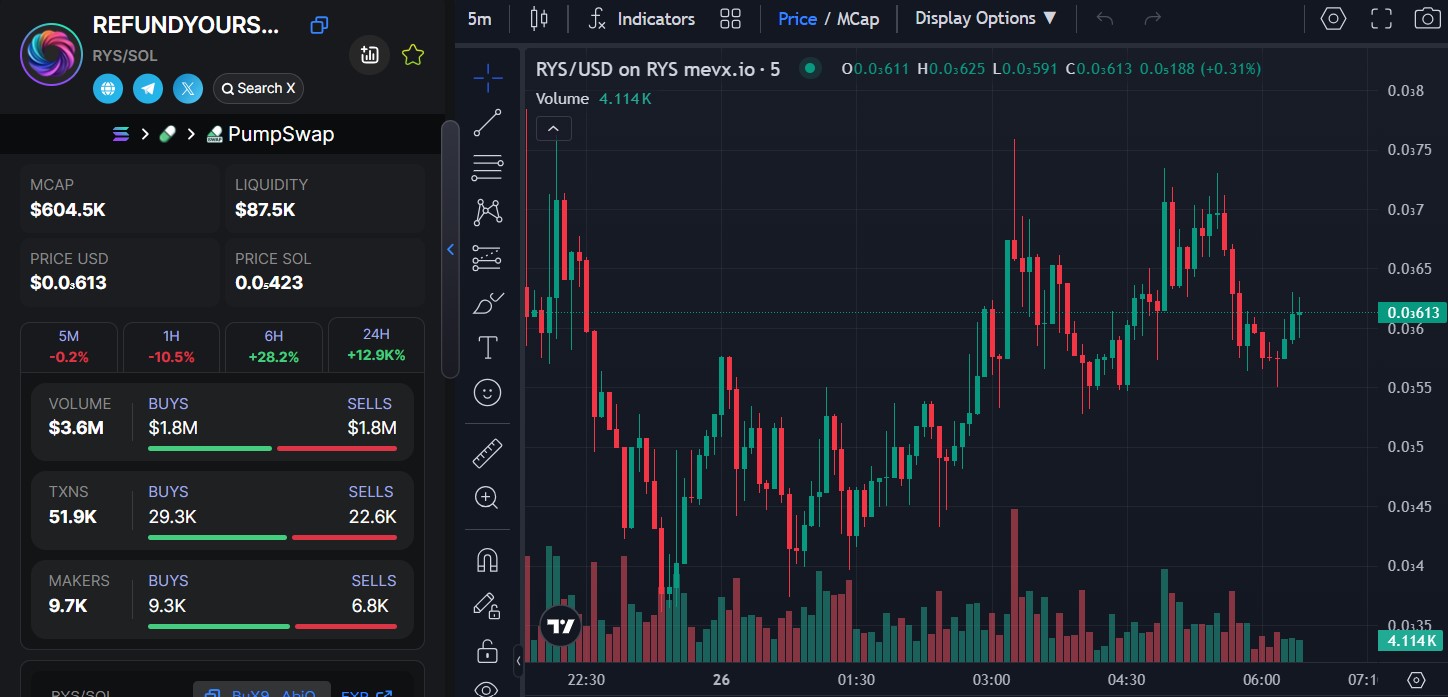This screenshot has height=697, width=1448.
Task: Collapse the indicator legend chevron
Action: 553,128
